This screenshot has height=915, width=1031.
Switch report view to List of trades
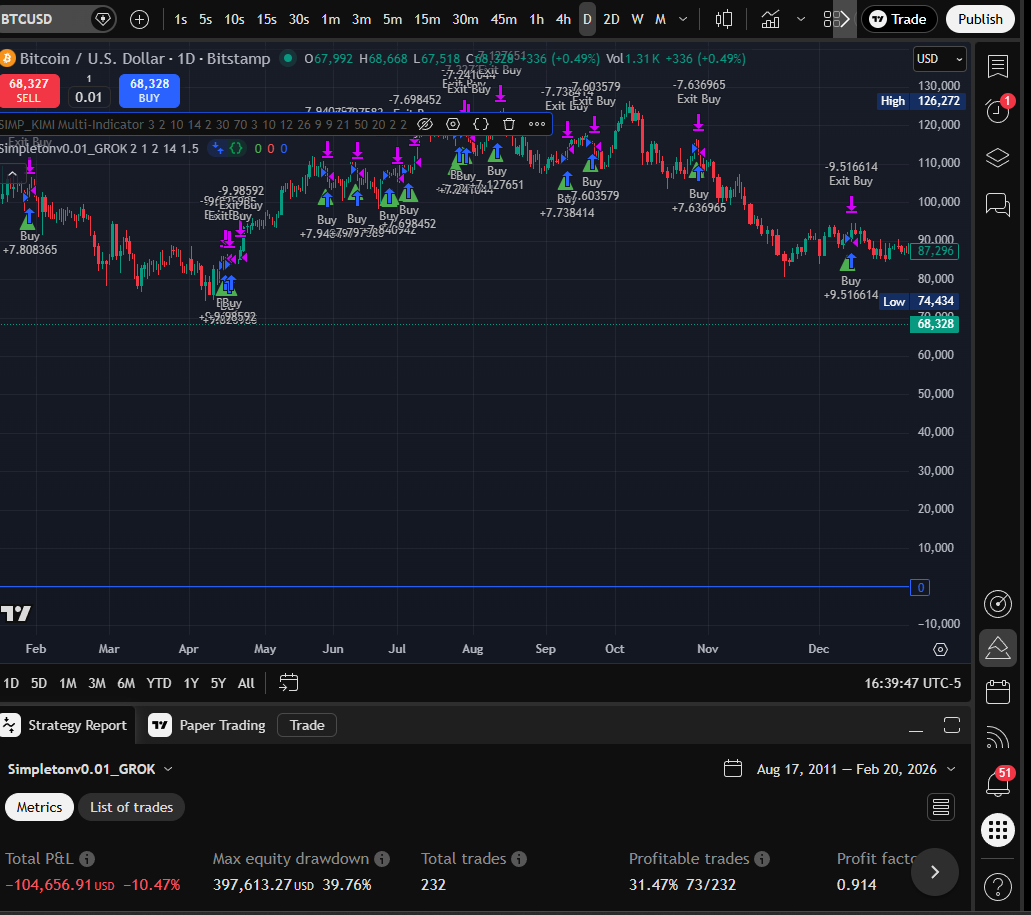tap(131, 807)
